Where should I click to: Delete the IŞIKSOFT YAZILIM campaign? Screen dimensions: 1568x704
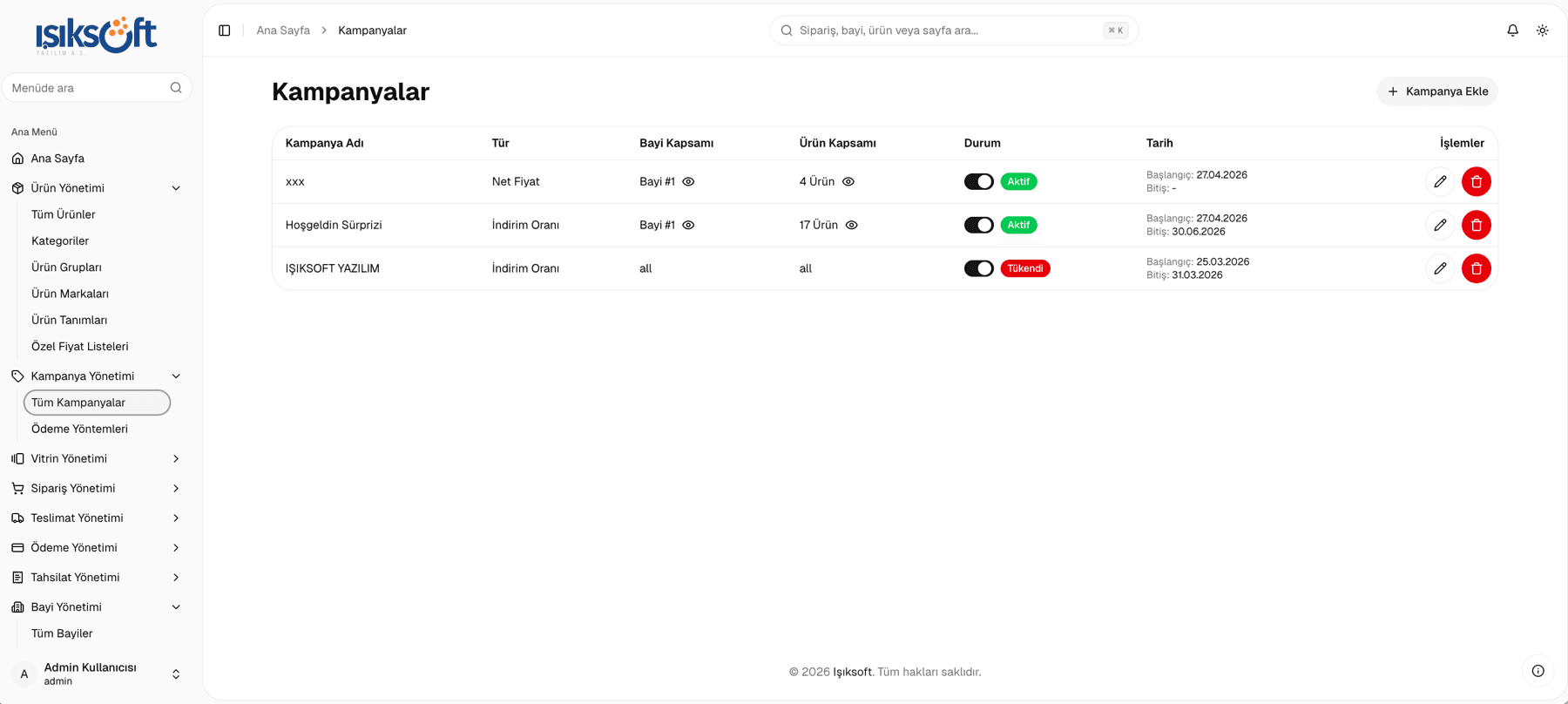click(1476, 268)
